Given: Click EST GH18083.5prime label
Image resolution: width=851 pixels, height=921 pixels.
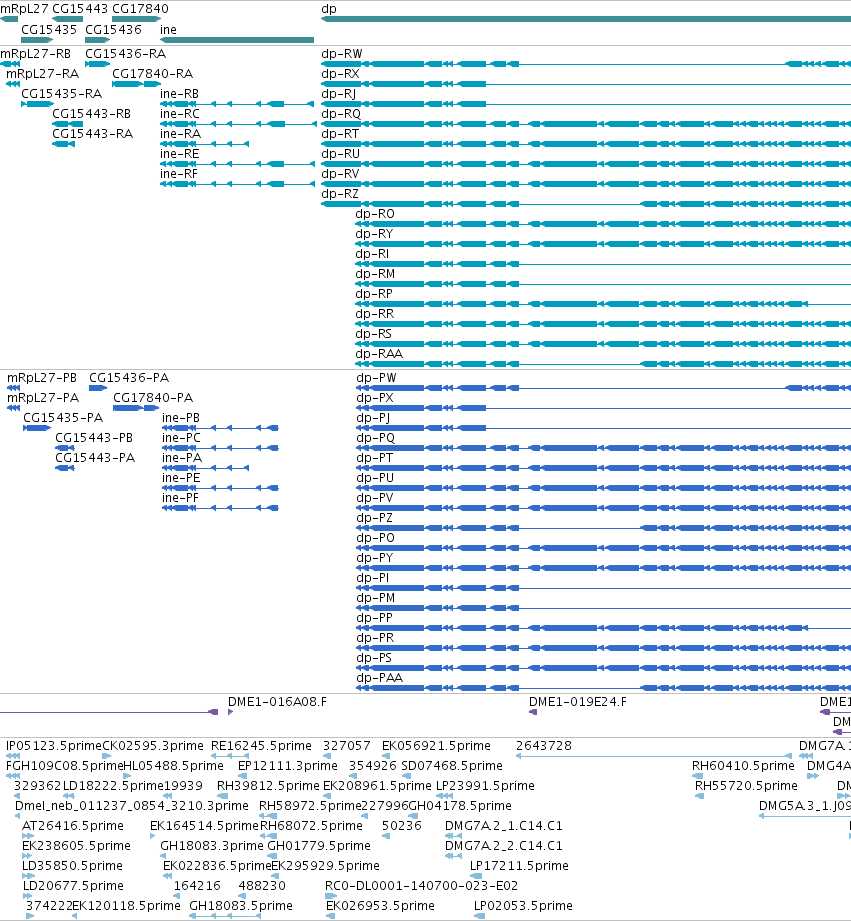Looking at the screenshot, I should (x=241, y=906).
